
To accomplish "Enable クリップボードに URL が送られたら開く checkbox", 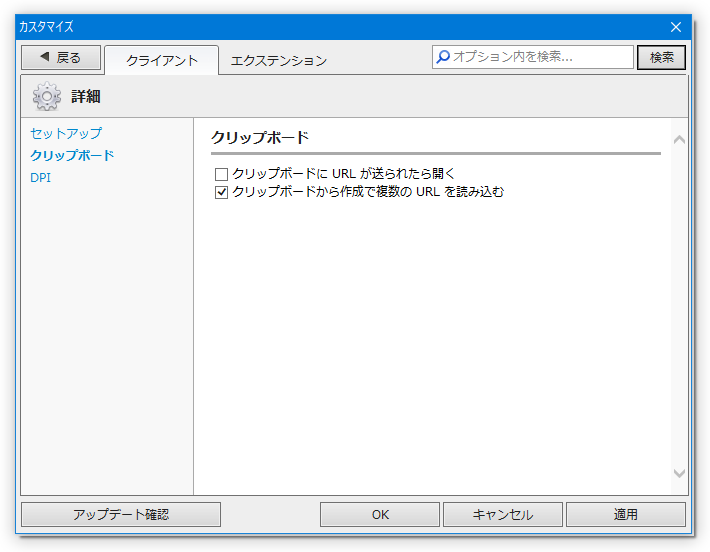I will coord(221,174).
